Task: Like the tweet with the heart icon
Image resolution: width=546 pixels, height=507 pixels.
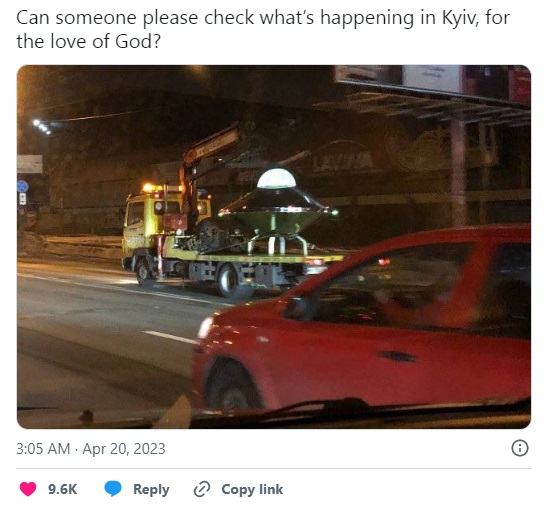Action: (x=28, y=489)
